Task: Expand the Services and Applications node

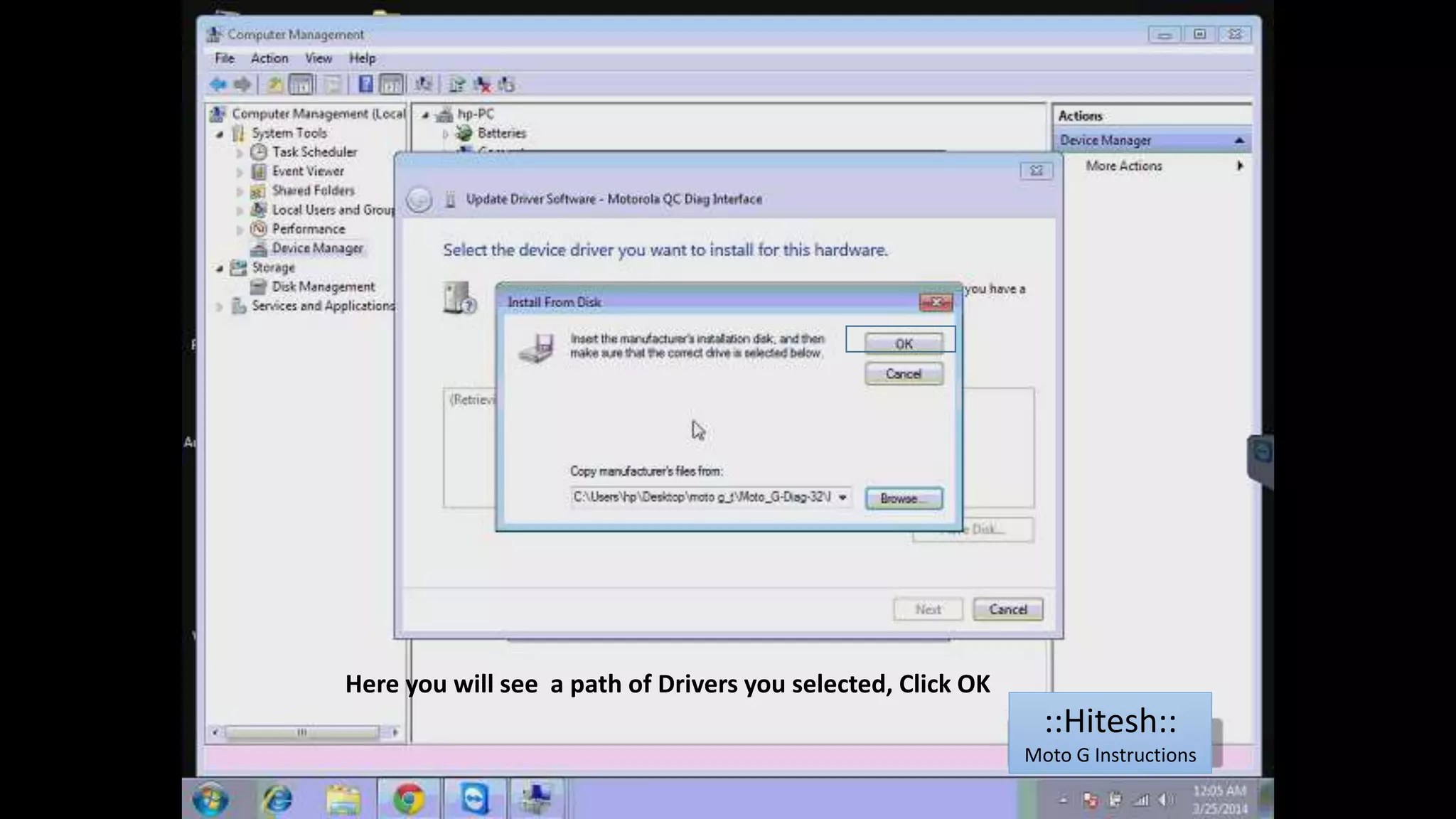Action: pos(220,306)
